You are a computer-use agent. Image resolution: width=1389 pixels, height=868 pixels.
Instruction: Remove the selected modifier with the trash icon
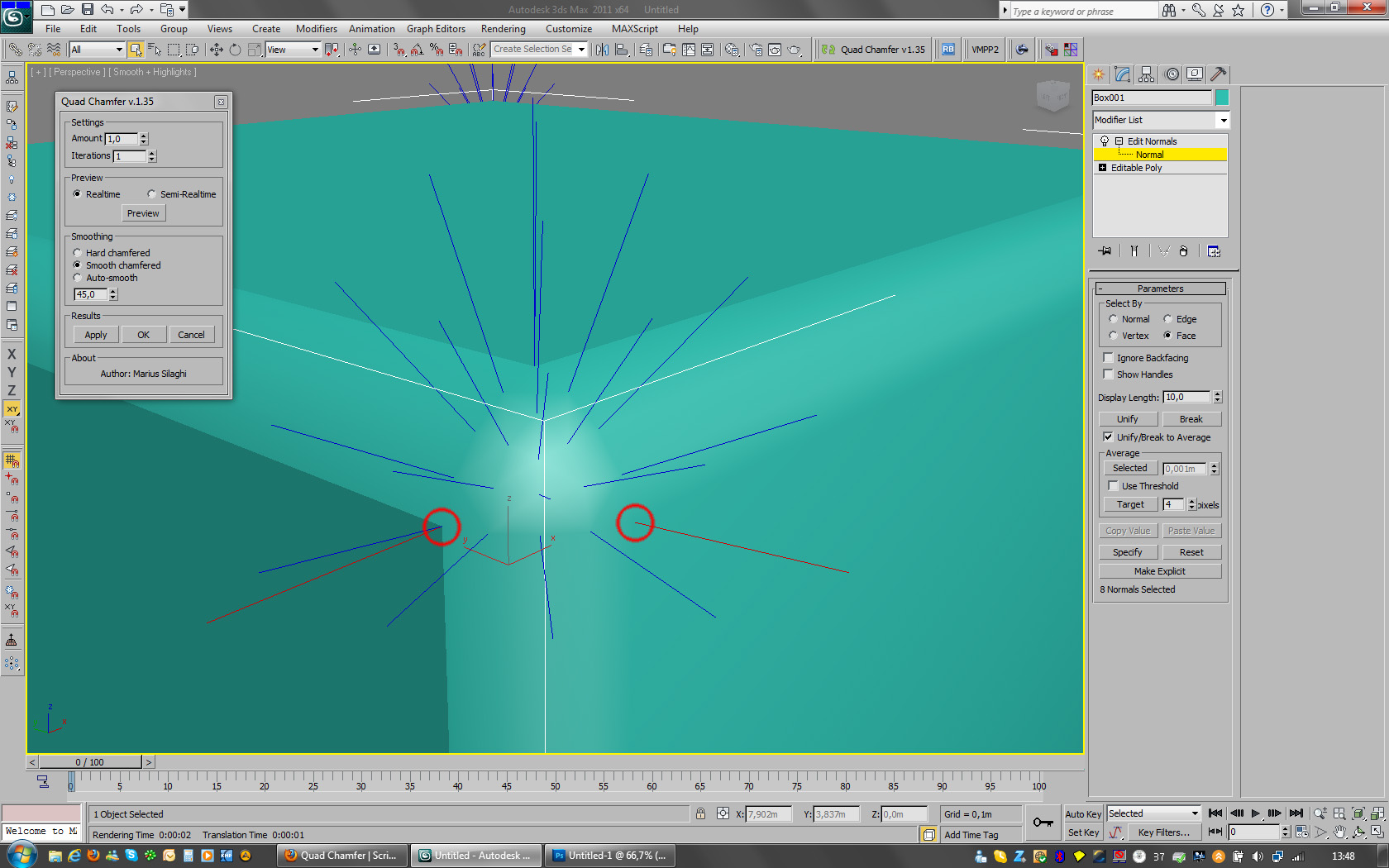pos(1184,251)
